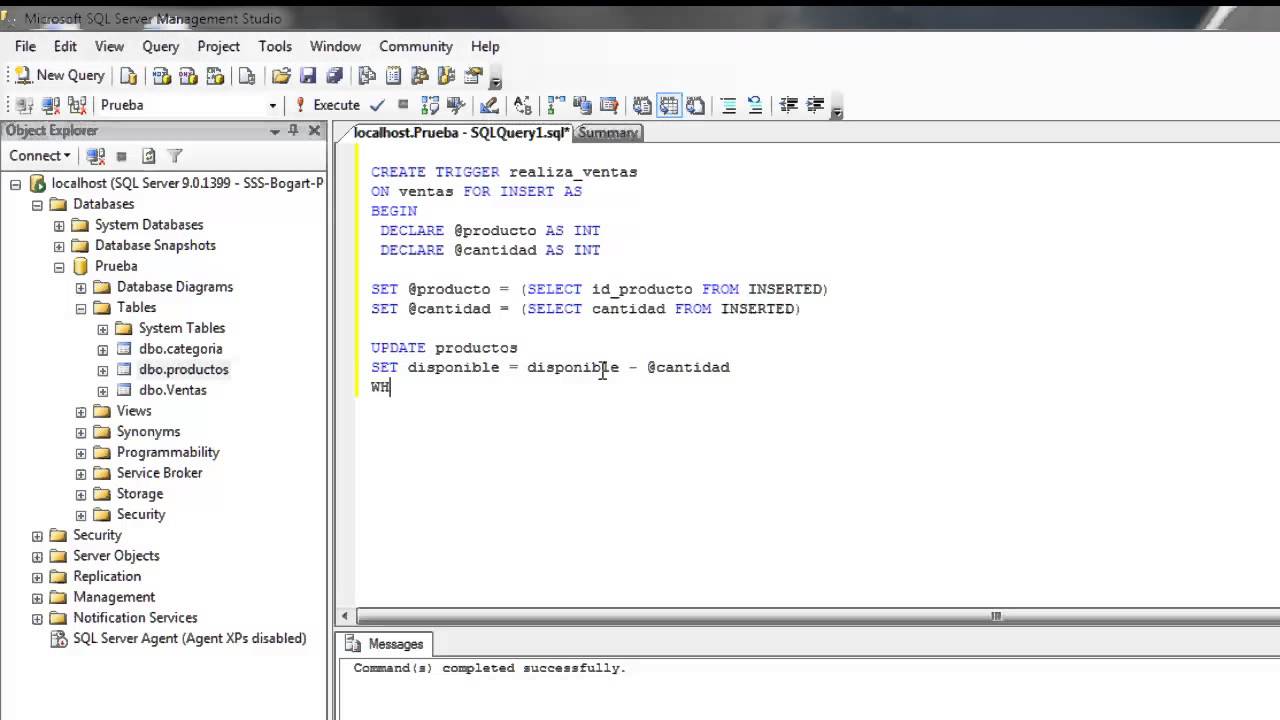Click the Analysis Services DMX Query icon
This screenshot has height=720, width=1280.
[188, 76]
